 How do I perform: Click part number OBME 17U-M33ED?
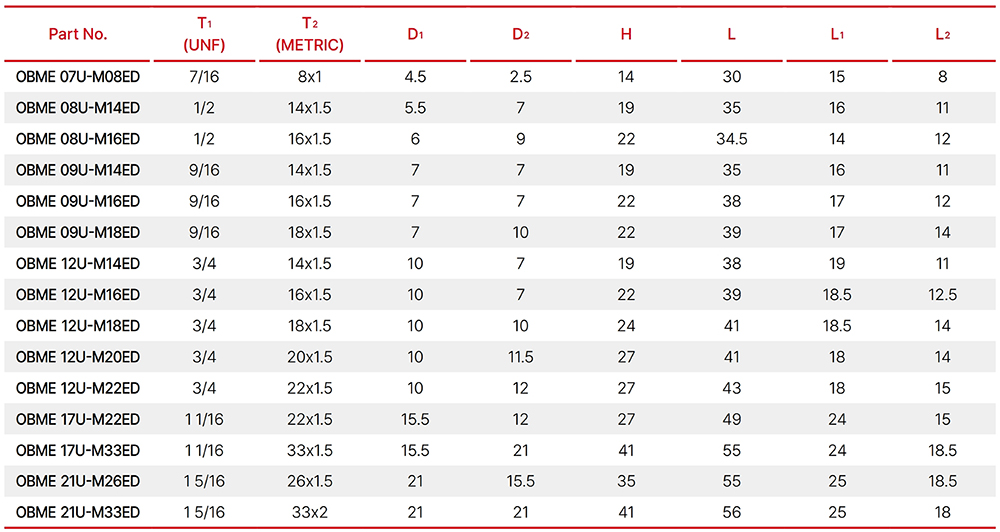click(x=78, y=450)
